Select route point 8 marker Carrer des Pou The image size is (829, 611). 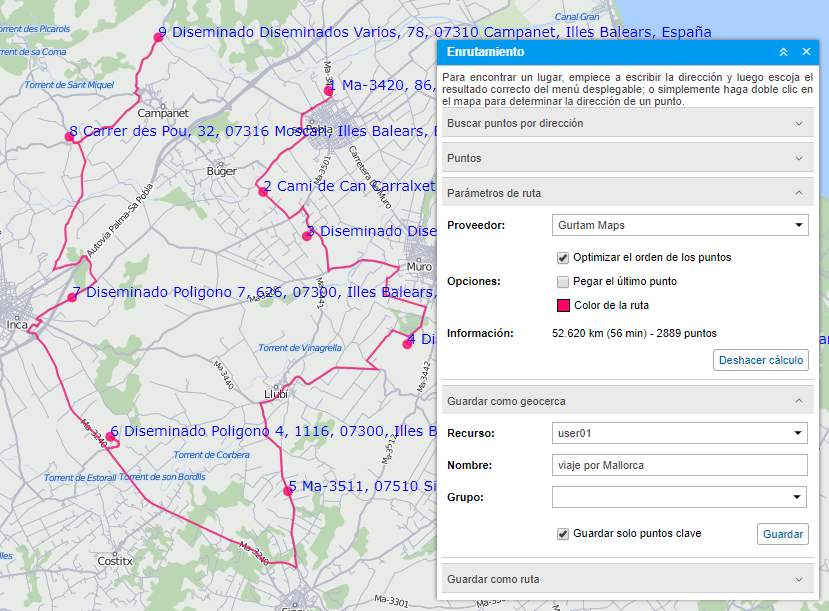pos(69,137)
